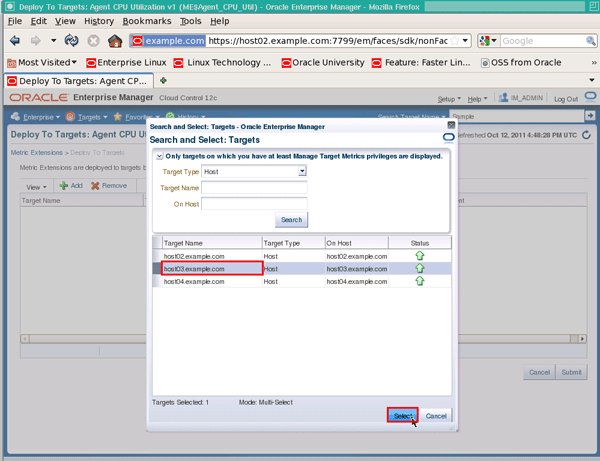Screen dimensions: 600x461
Task: Open the Enterprise Linux bookmark
Action: pyautogui.click(x=126, y=62)
